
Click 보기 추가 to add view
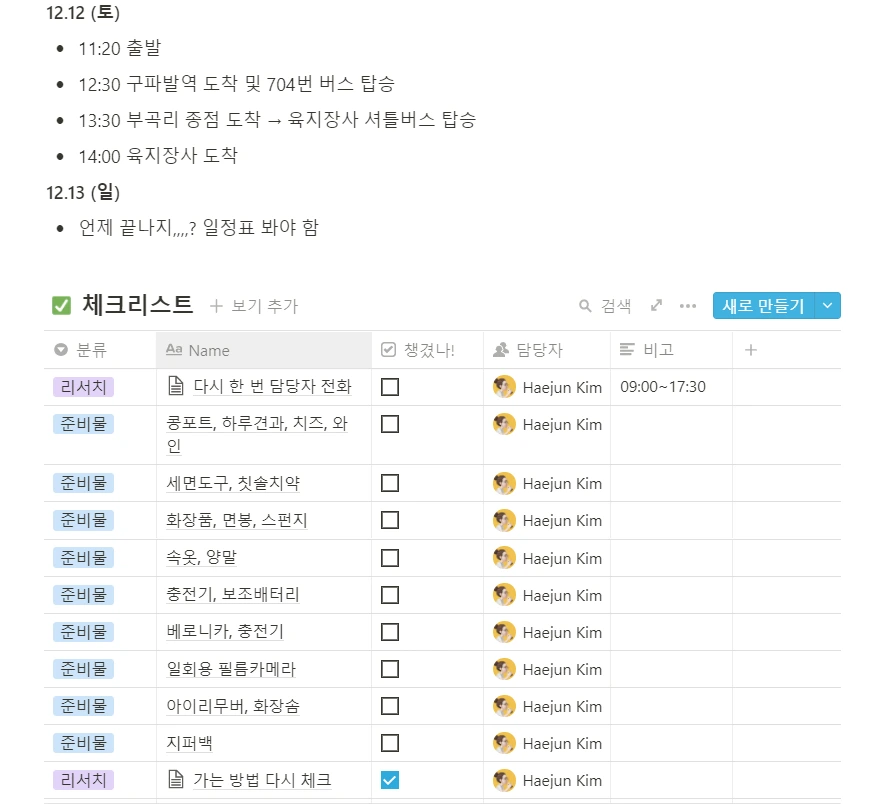pyautogui.click(x=254, y=306)
